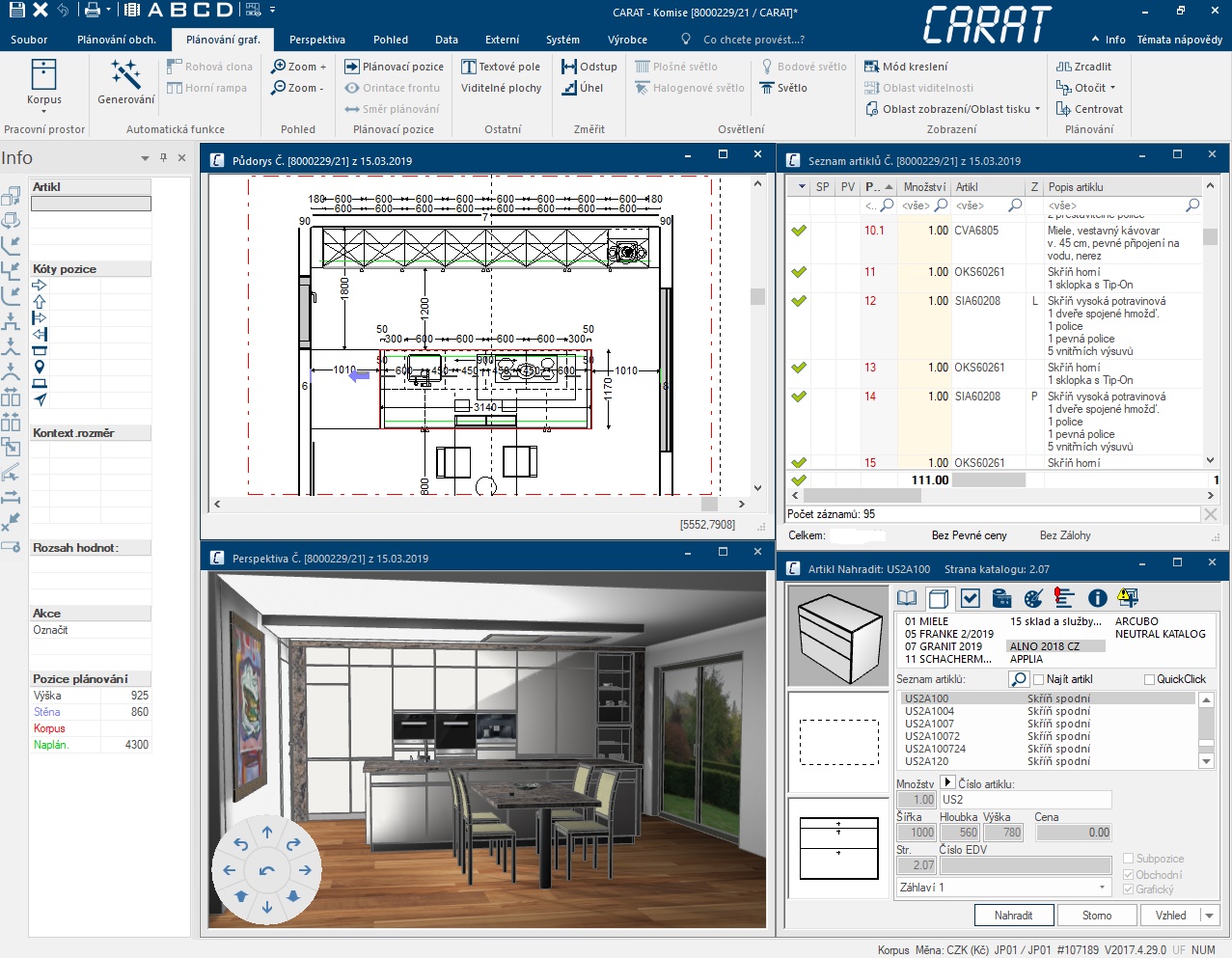Click the center rotate arrow on navigation wheel
1232x958 pixels.
[x=267, y=870]
